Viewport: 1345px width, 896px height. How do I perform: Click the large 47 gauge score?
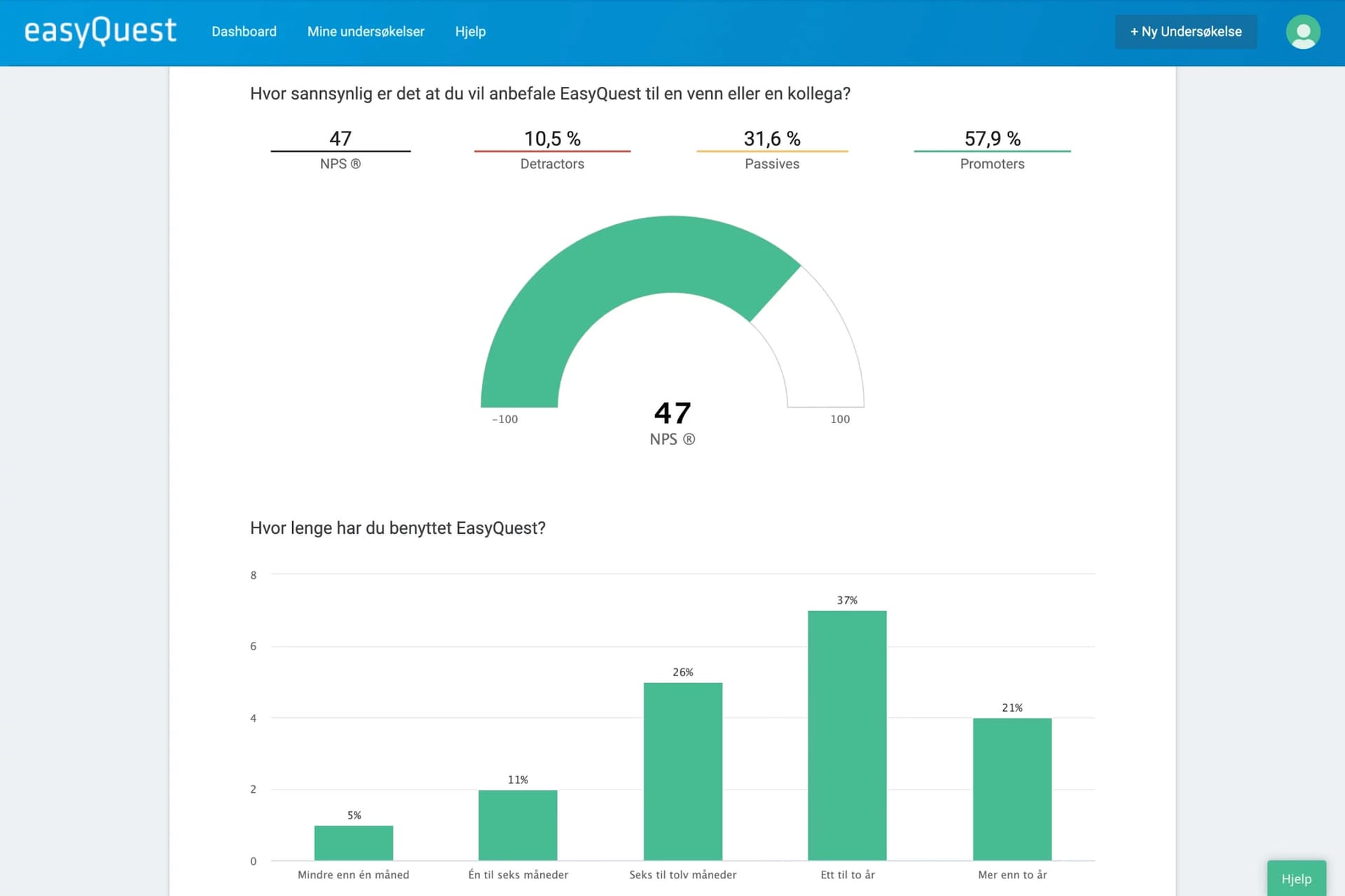672,413
